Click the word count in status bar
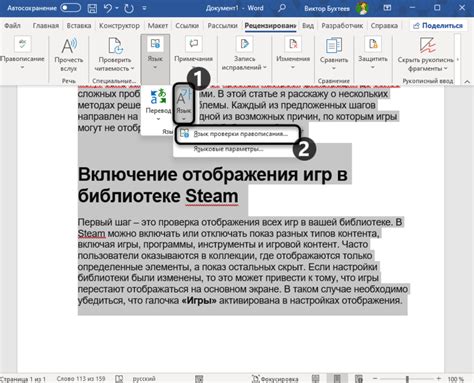 coord(81,379)
